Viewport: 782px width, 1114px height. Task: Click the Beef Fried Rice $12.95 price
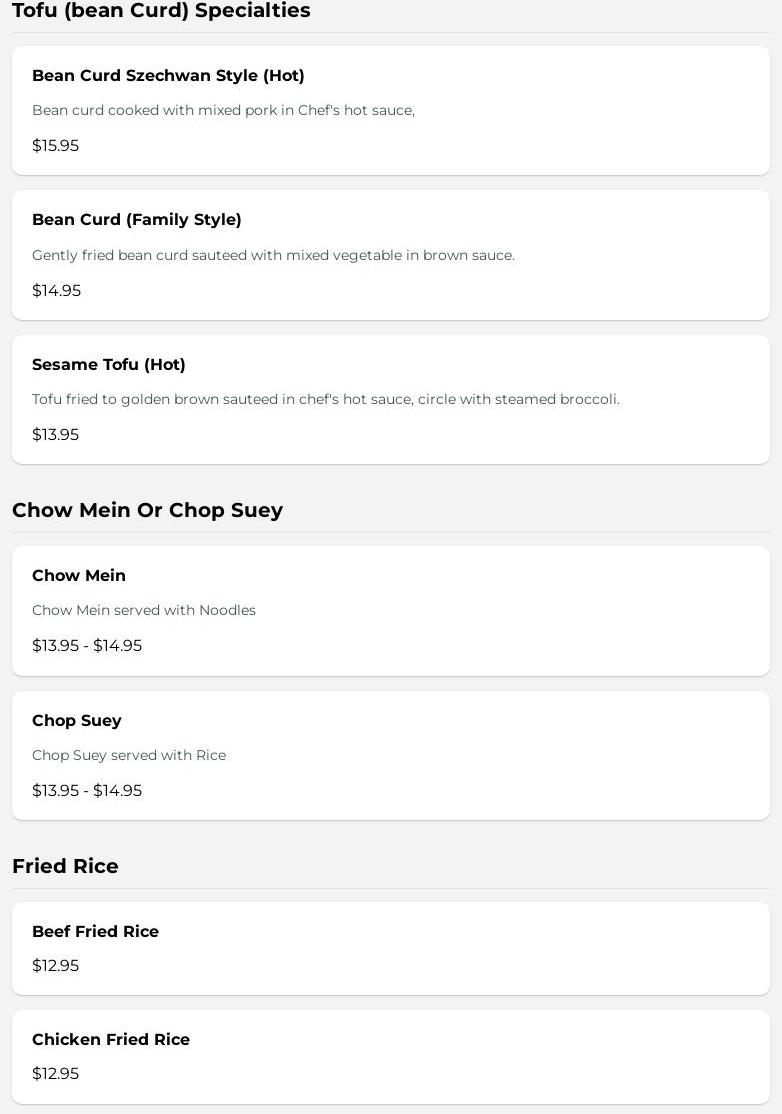pos(55,966)
